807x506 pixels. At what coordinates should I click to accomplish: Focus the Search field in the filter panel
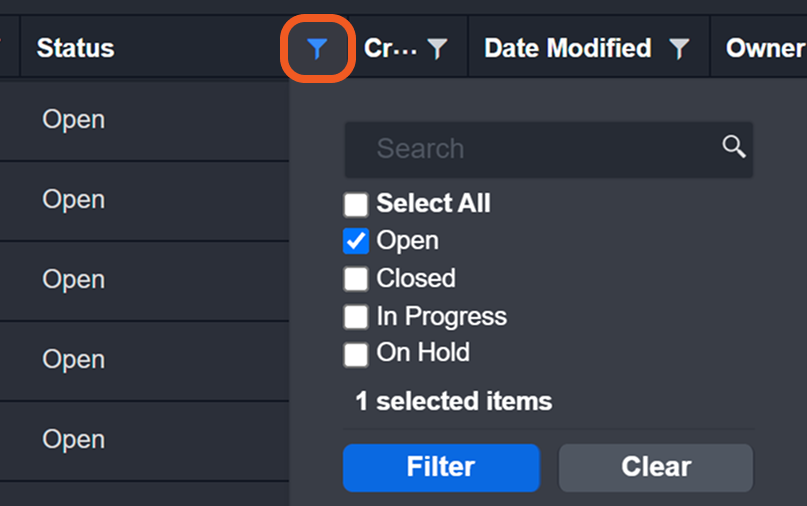pyautogui.click(x=530, y=149)
